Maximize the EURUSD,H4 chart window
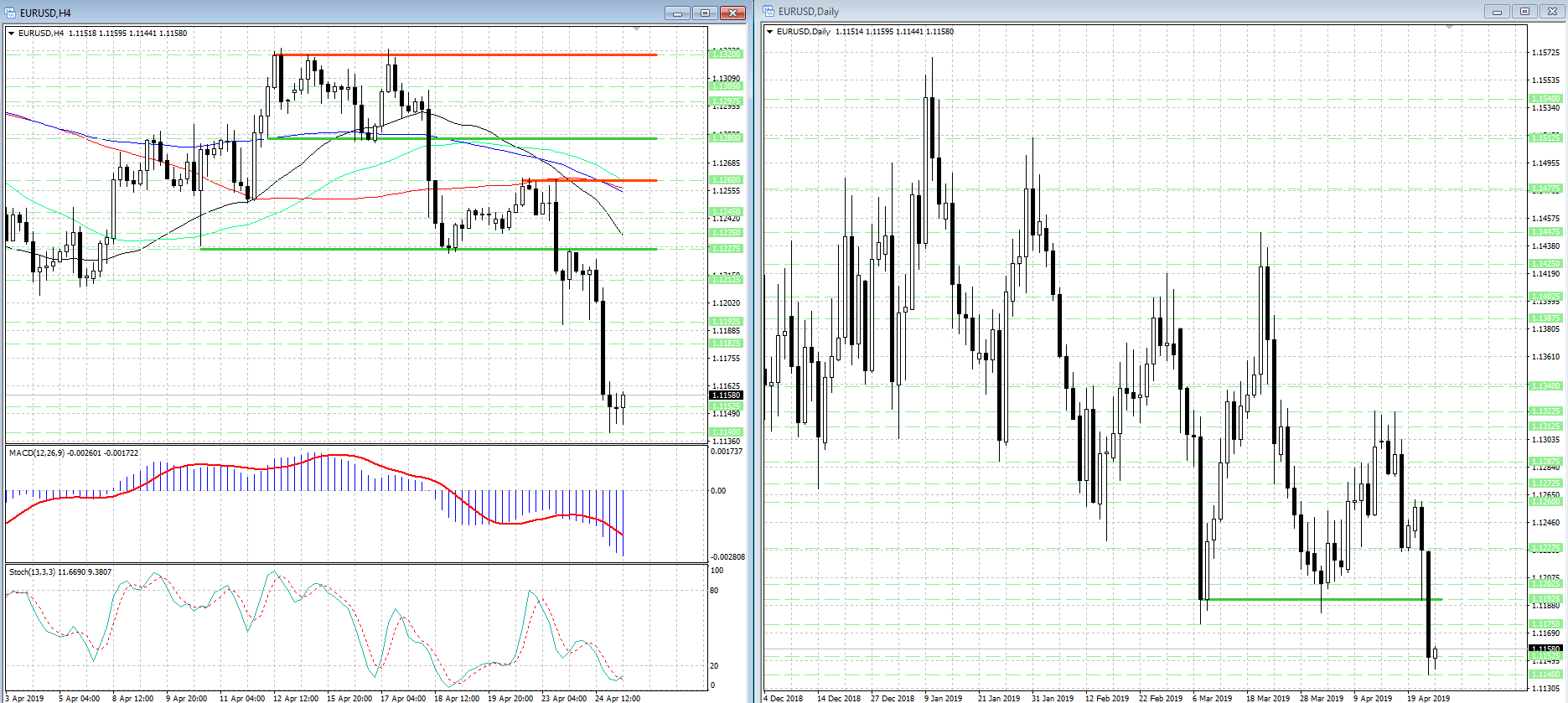 click(705, 13)
